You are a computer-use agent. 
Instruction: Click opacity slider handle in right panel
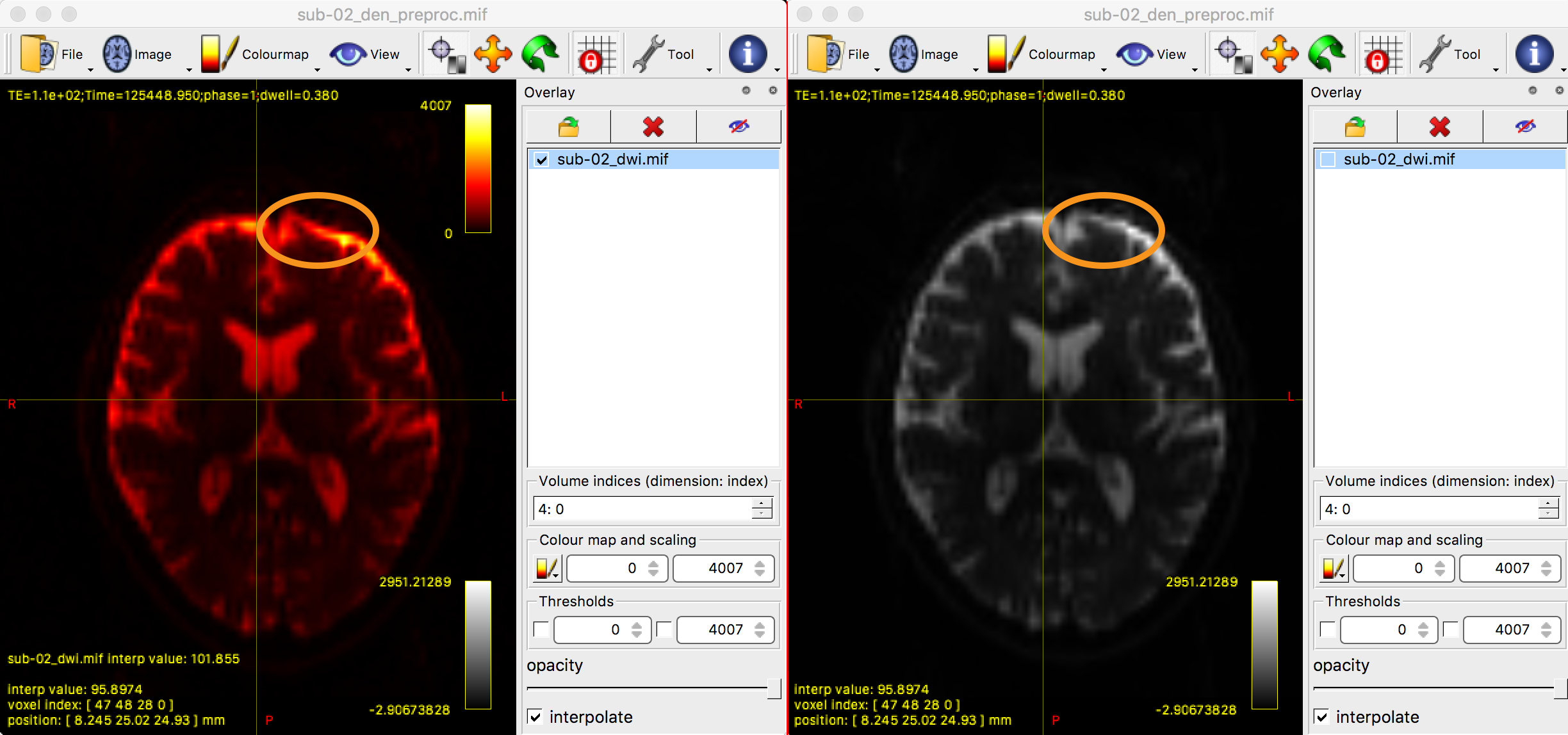click(x=1560, y=689)
